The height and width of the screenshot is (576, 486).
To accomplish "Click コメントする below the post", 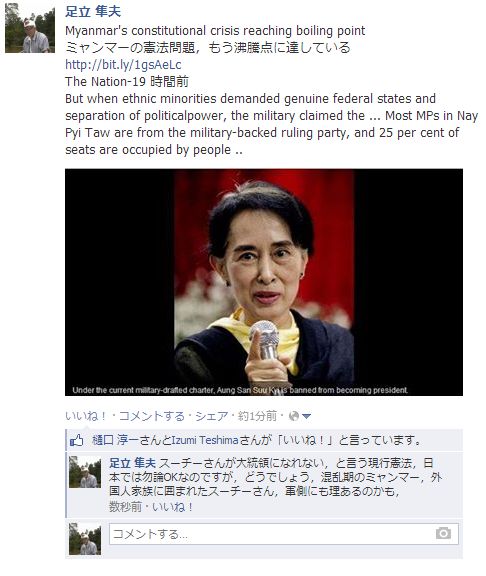I will click(152, 416).
